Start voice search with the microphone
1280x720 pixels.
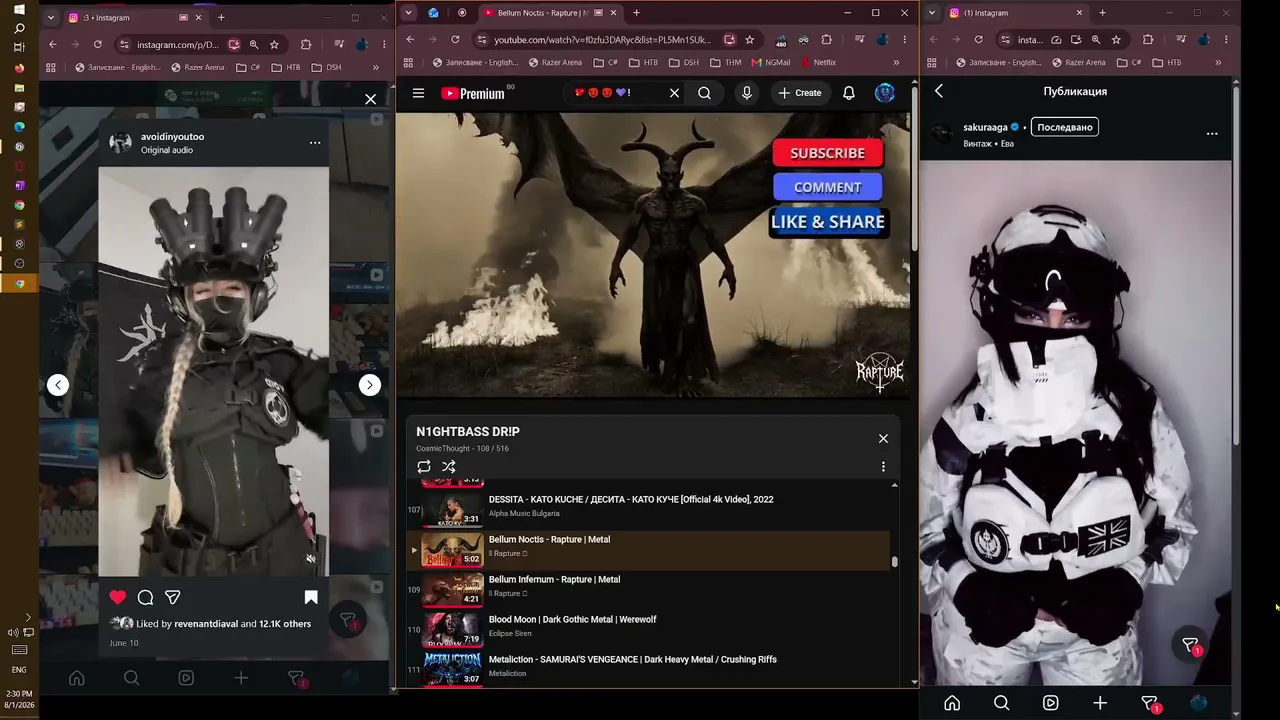coord(746,93)
